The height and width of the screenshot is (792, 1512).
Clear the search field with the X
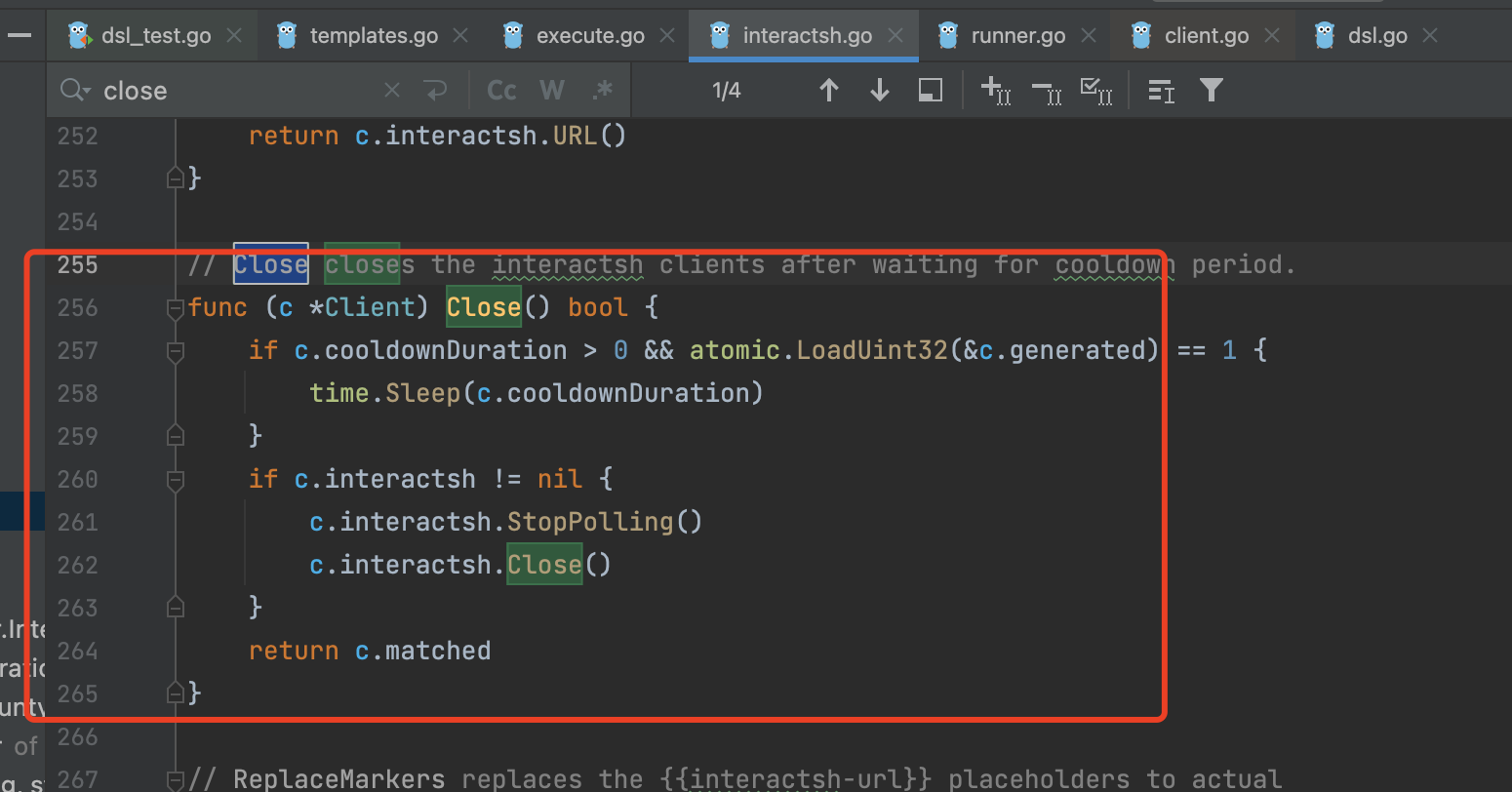coord(391,90)
